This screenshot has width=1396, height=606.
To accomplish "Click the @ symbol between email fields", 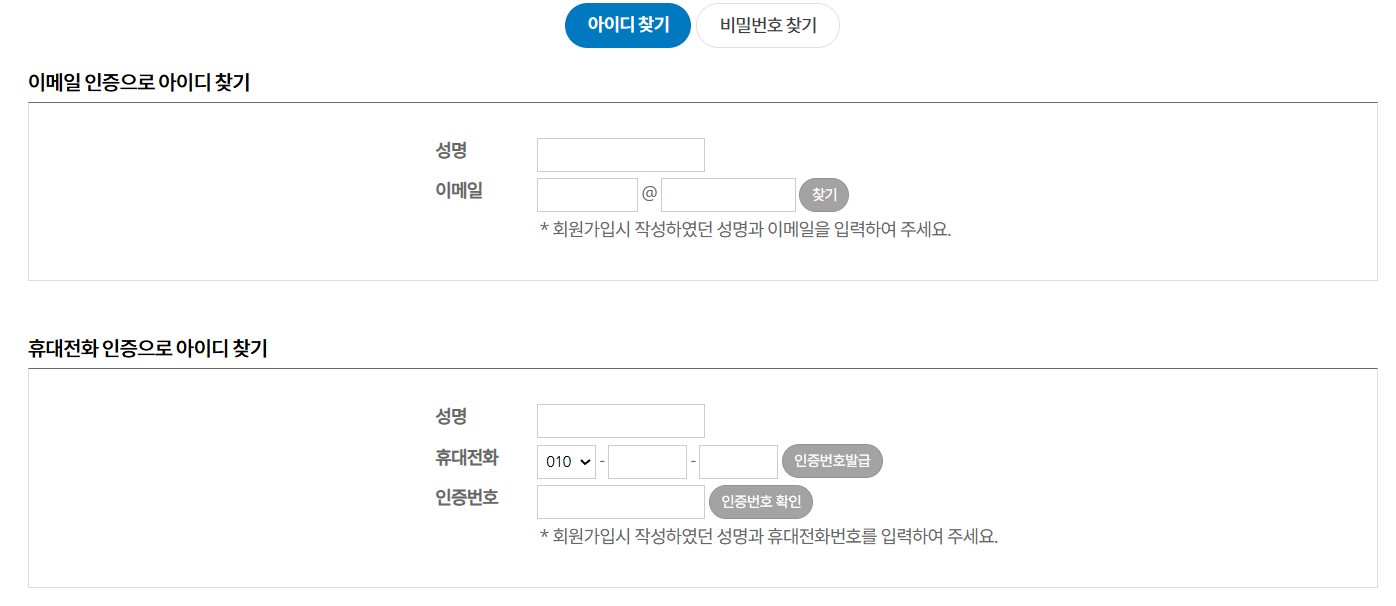I will (x=649, y=194).
